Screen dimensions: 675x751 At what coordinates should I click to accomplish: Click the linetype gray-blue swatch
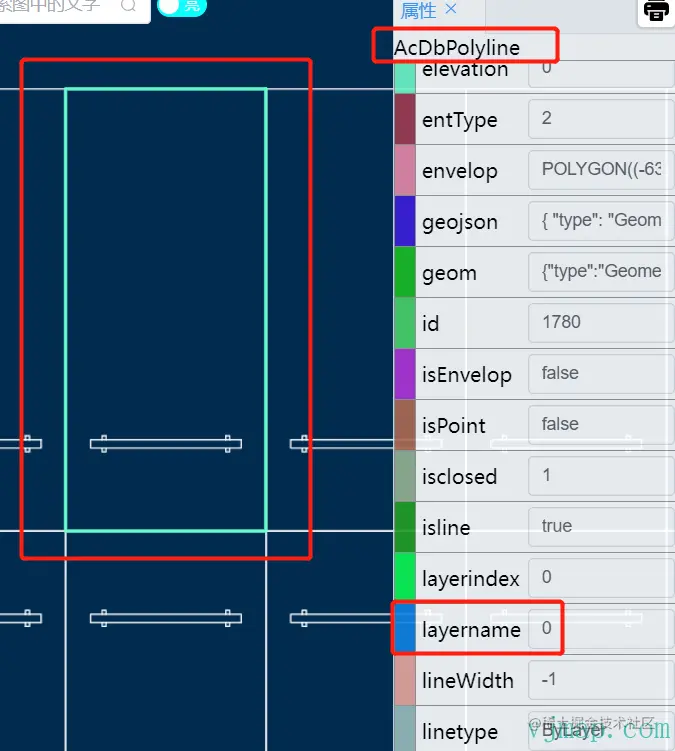(x=405, y=728)
